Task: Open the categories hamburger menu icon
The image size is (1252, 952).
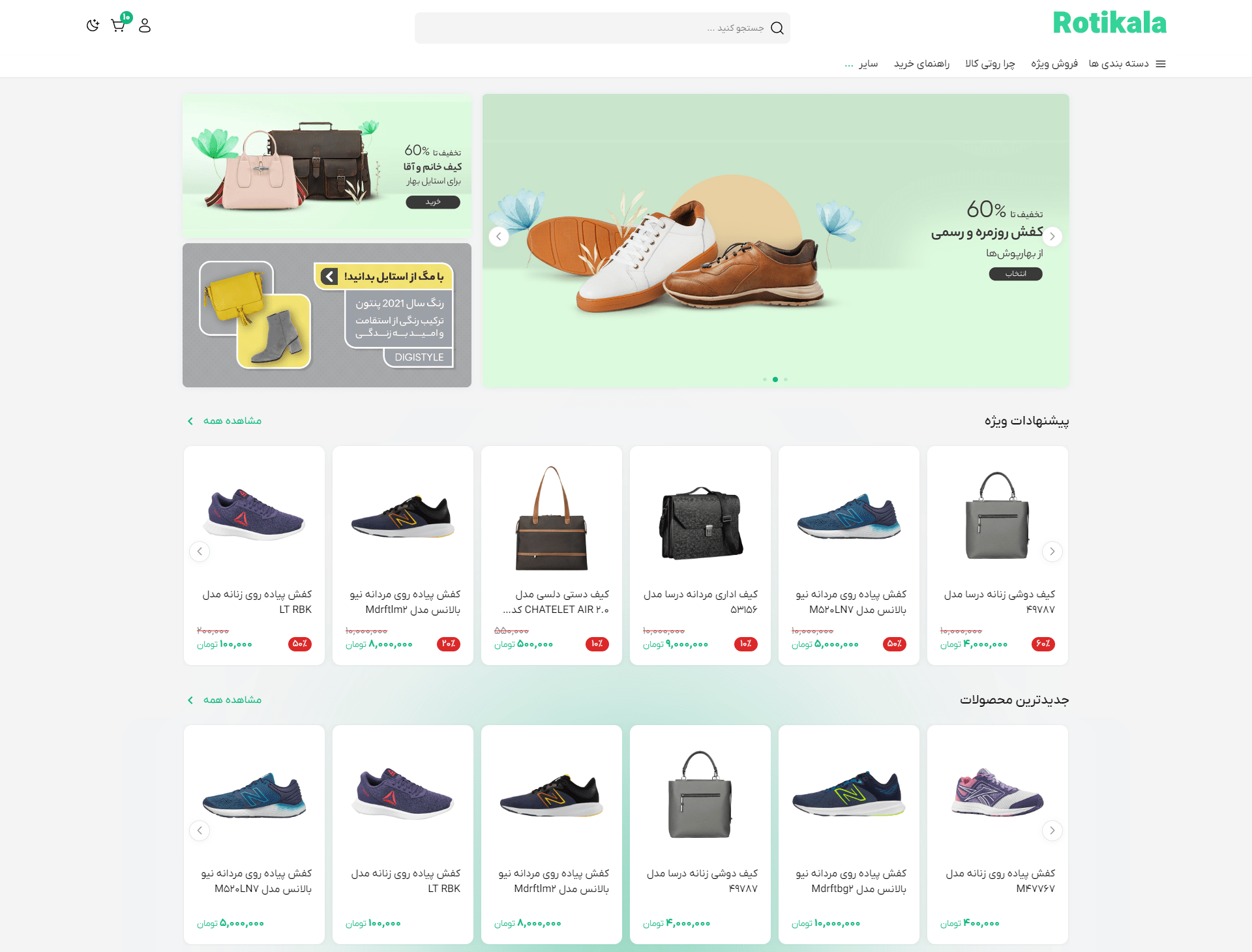Action: (x=1161, y=64)
